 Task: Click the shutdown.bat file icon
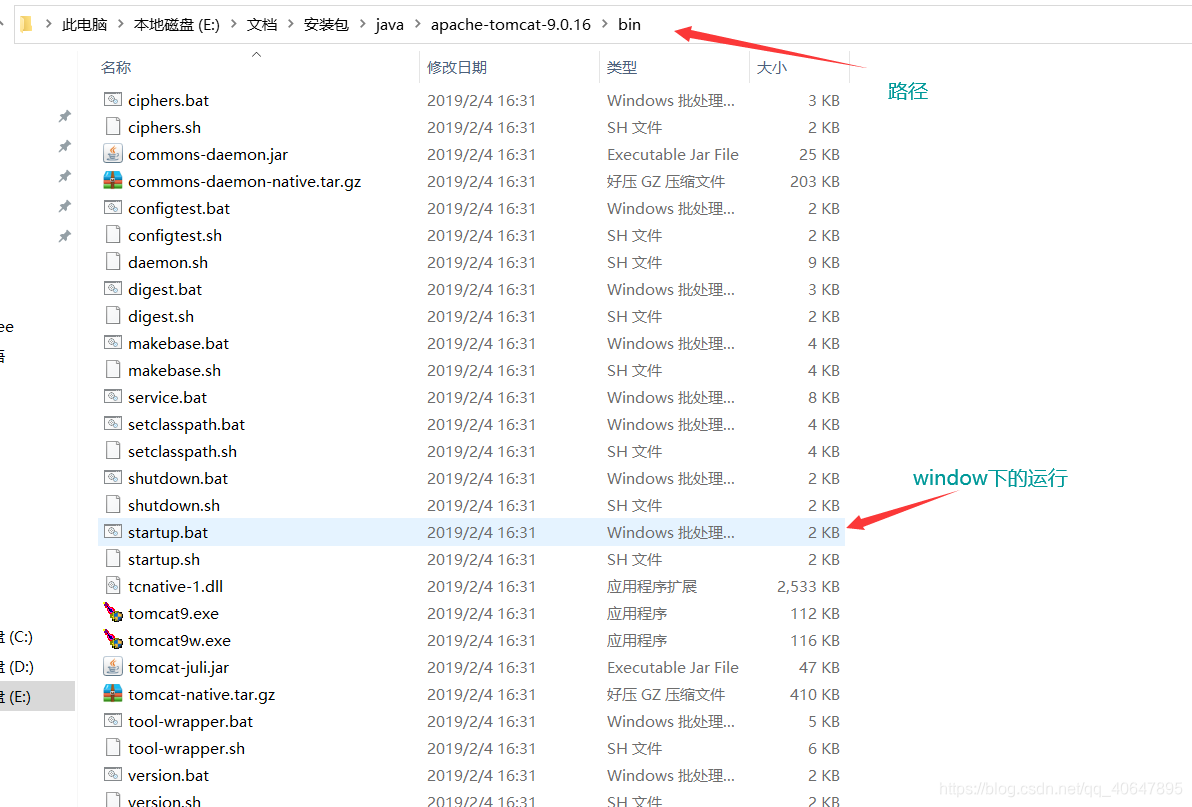[x=113, y=478]
